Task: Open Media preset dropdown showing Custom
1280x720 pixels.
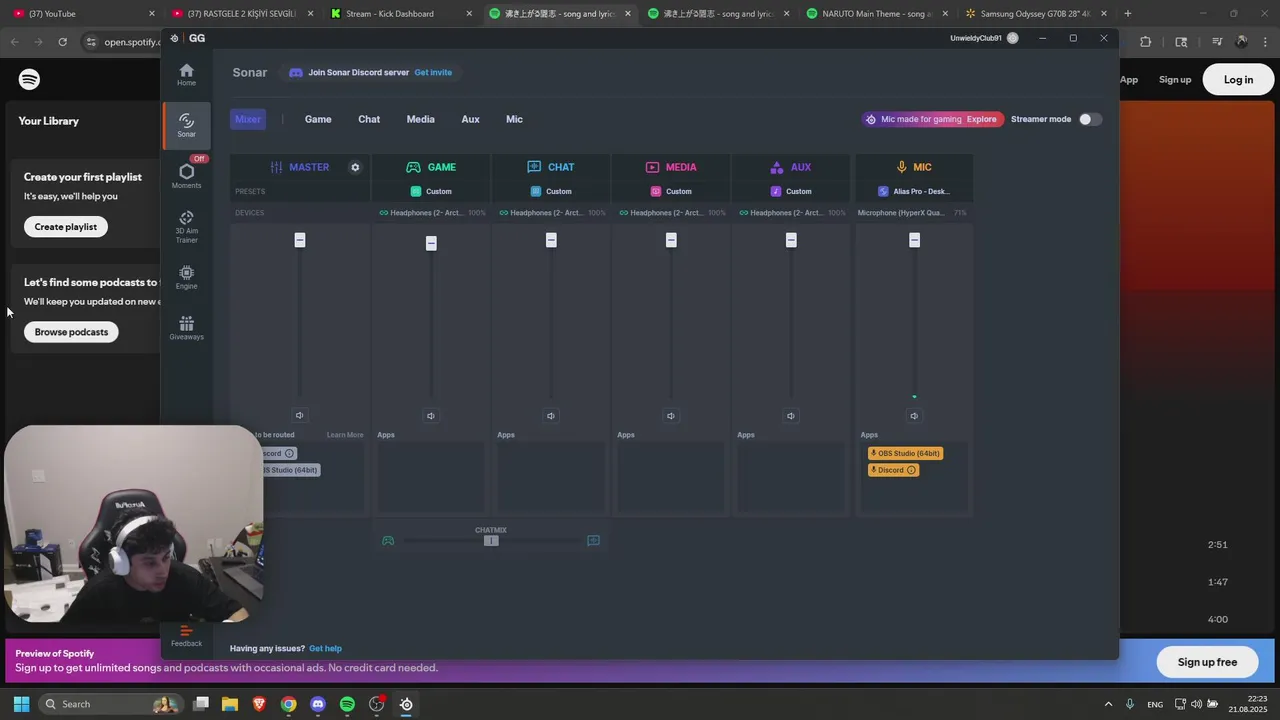Action: coord(671,191)
